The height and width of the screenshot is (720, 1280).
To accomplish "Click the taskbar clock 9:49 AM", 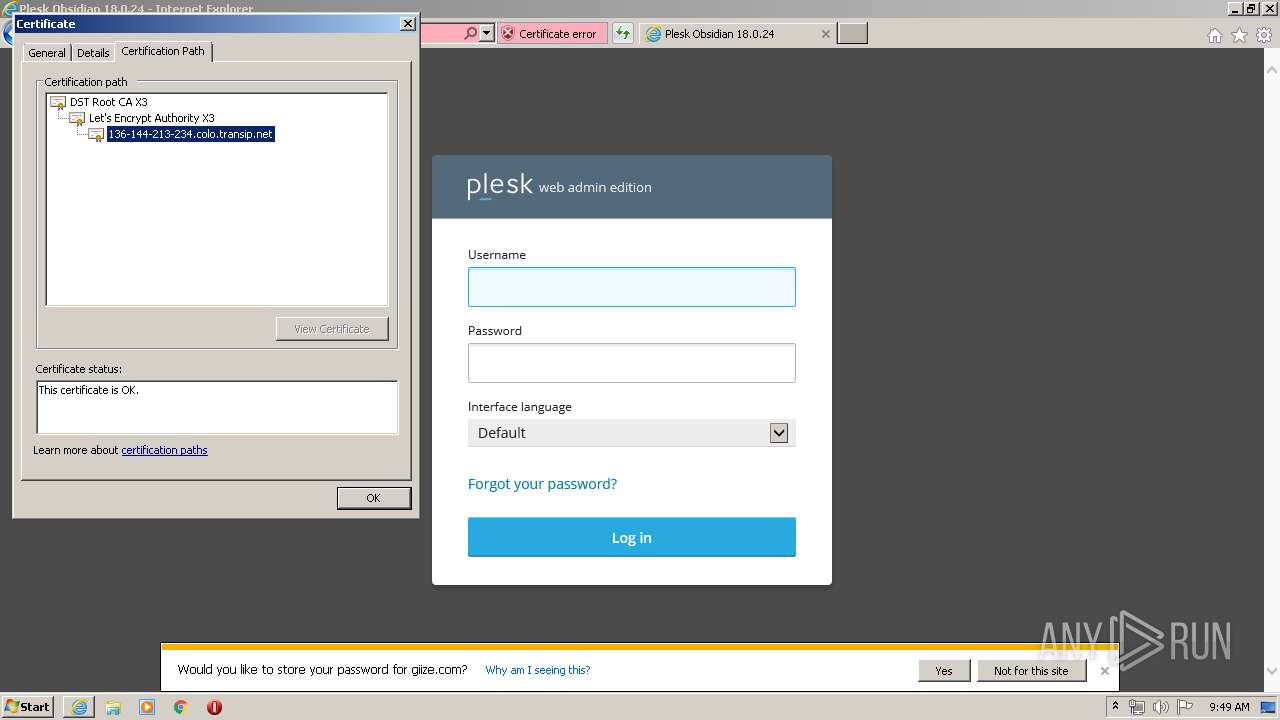I will click(1229, 707).
